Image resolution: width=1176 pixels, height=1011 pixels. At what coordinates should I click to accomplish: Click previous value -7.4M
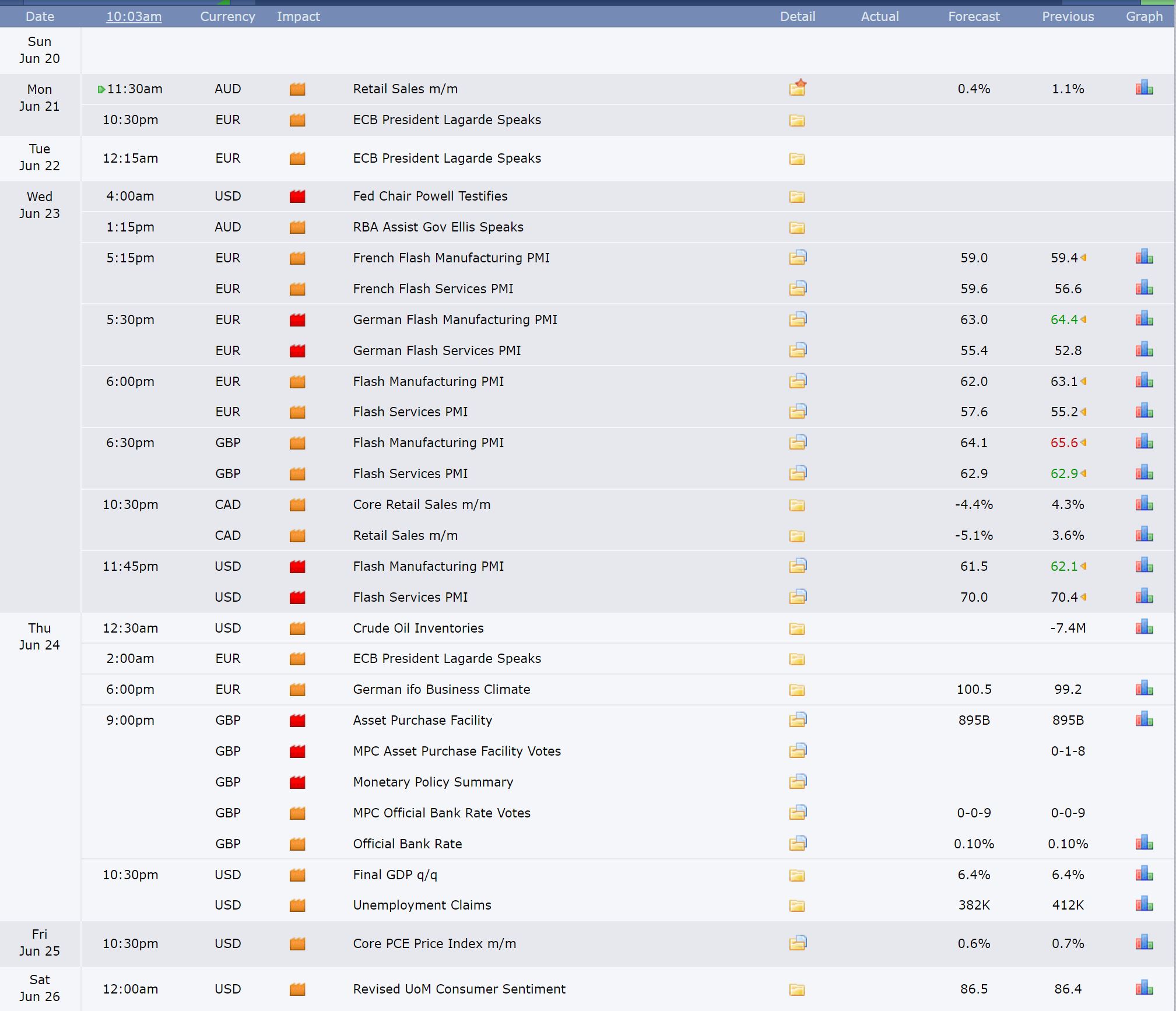coord(1068,628)
